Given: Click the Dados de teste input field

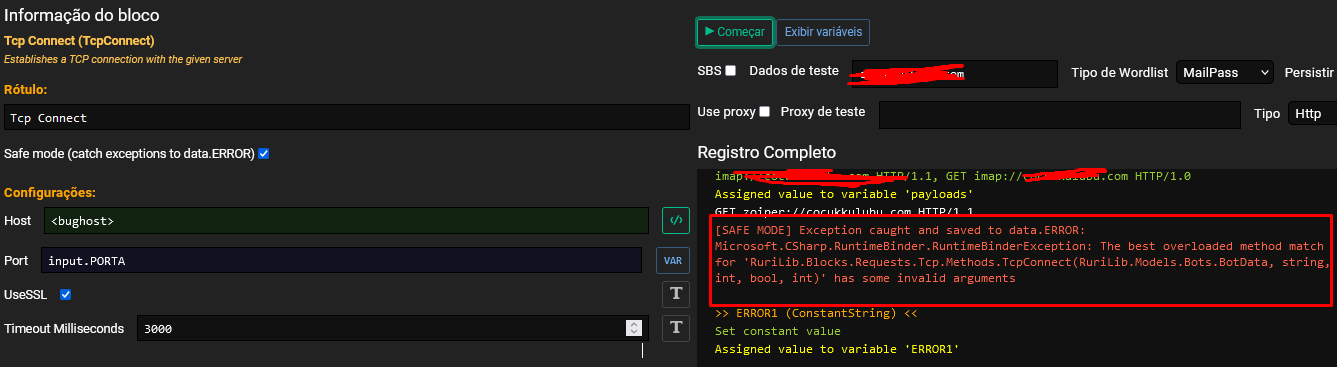Looking at the screenshot, I should pyautogui.click(x=954, y=74).
